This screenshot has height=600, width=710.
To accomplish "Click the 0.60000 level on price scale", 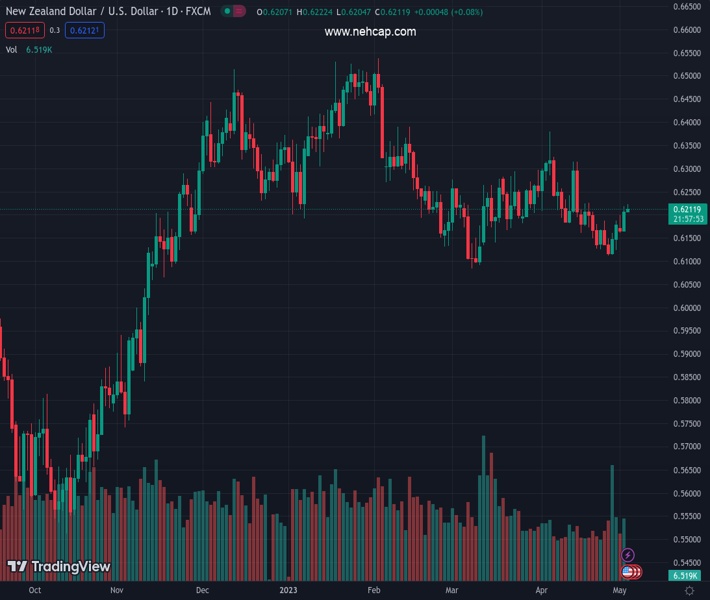I will 685,308.
